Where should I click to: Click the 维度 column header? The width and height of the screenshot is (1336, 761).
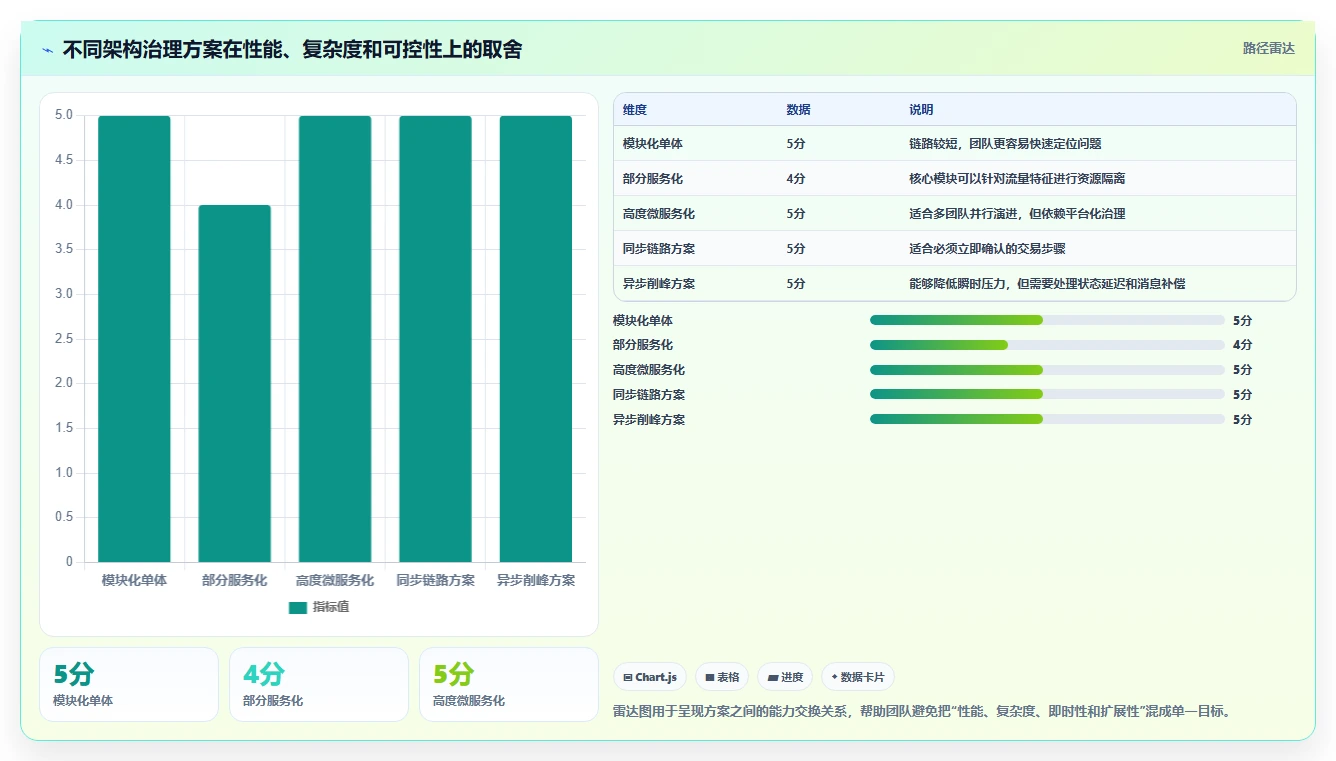635,110
